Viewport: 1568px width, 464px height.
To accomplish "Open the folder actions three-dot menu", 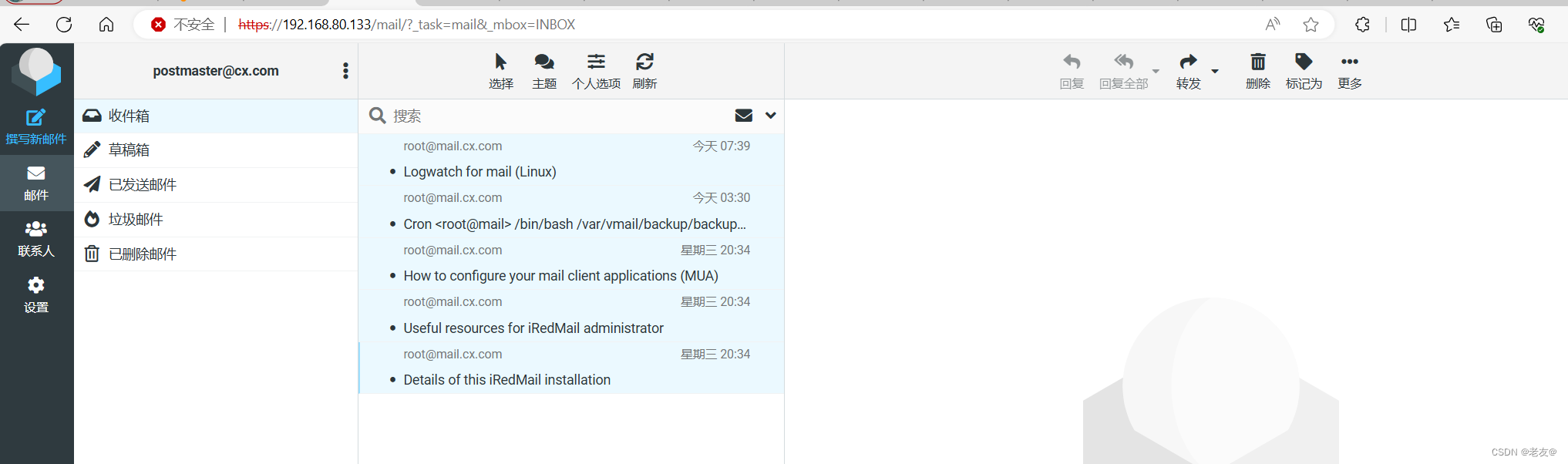I will 345,71.
